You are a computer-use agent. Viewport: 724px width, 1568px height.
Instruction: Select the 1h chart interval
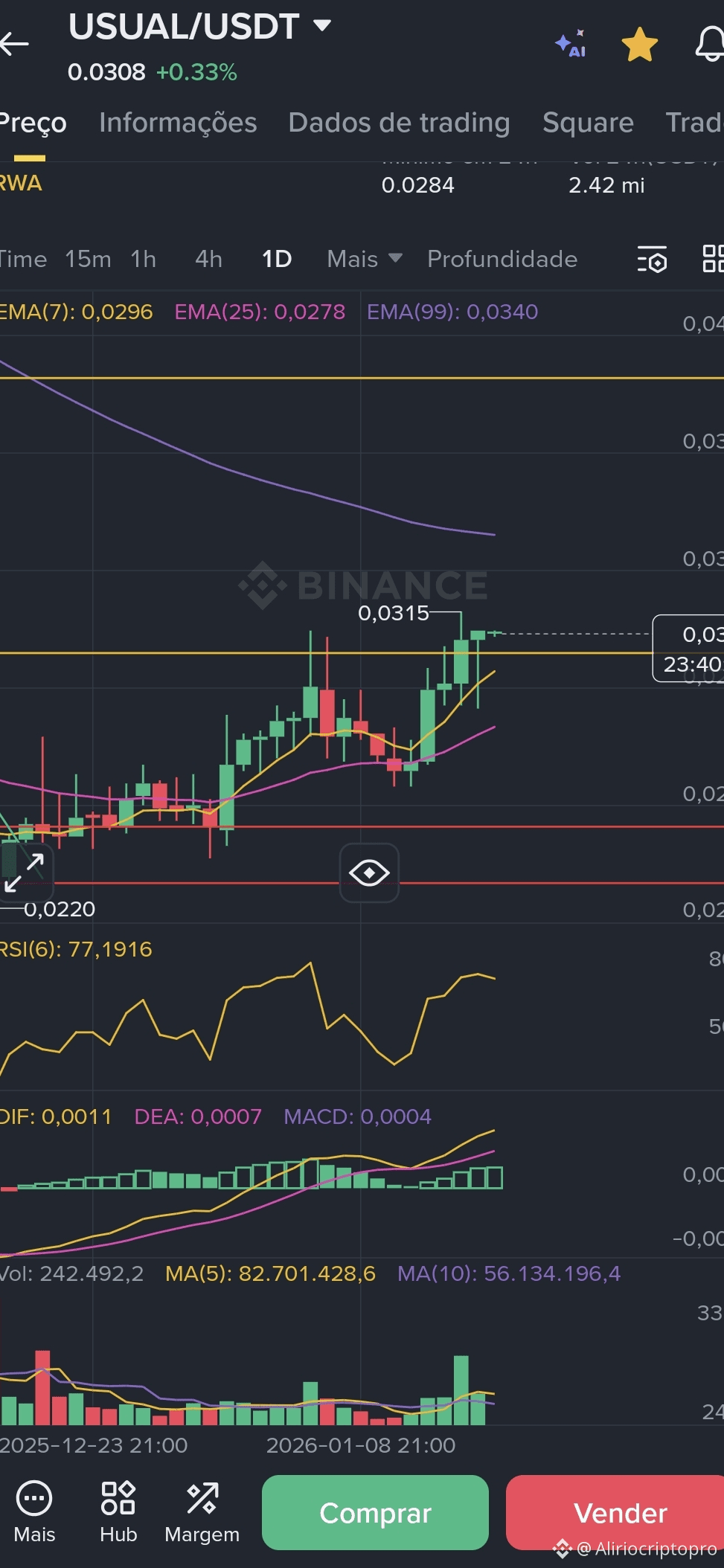(144, 260)
